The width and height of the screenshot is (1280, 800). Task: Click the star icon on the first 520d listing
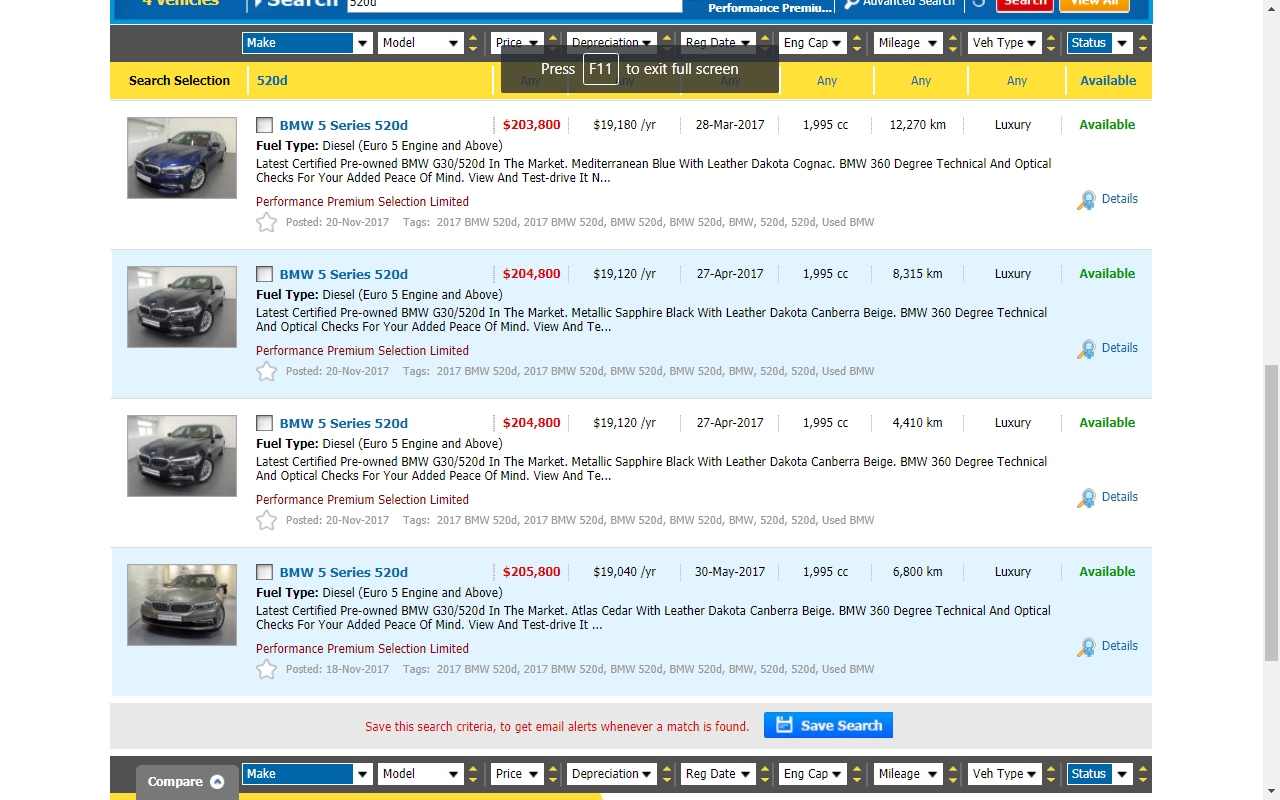pyautogui.click(x=266, y=222)
